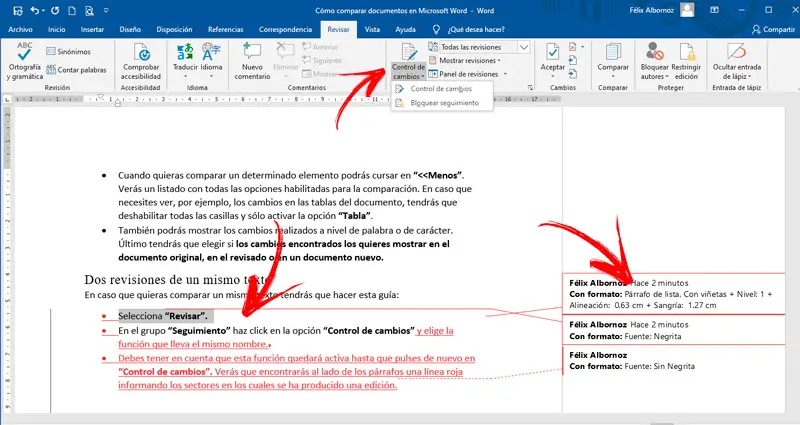This screenshot has height=425, width=800.
Task: Open the Traducir menu
Action: [x=185, y=61]
